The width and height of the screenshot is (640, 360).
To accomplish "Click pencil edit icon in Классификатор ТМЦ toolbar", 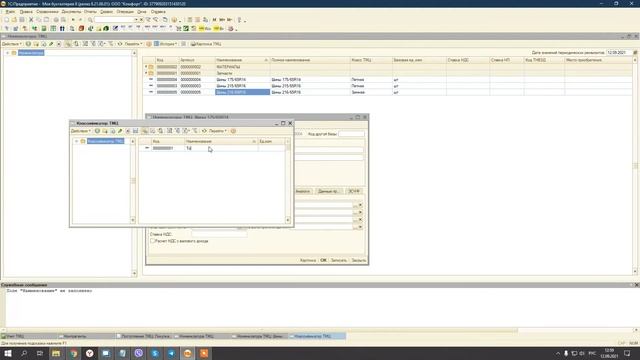I will [120, 131].
